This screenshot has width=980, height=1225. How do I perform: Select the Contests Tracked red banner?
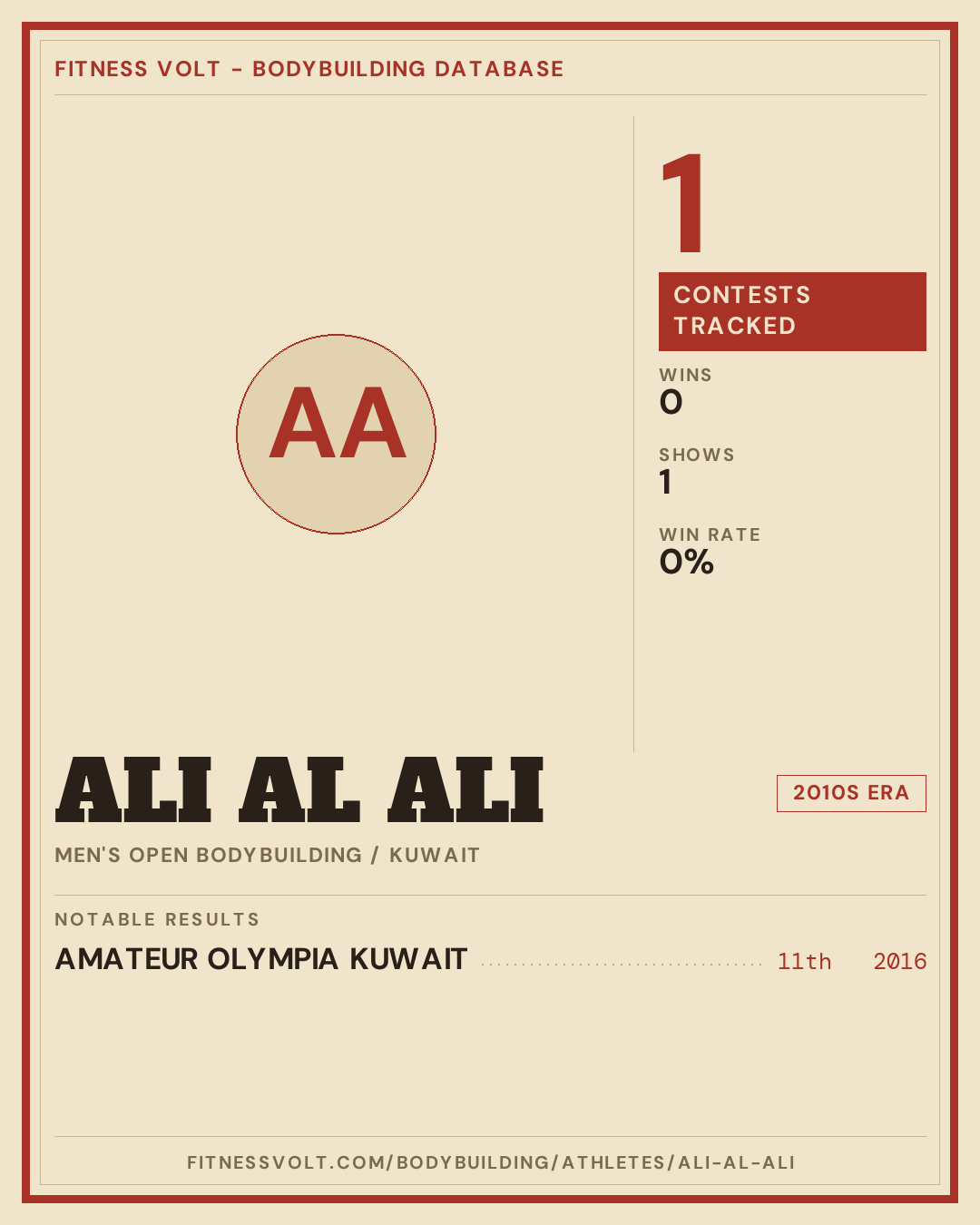click(792, 311)
